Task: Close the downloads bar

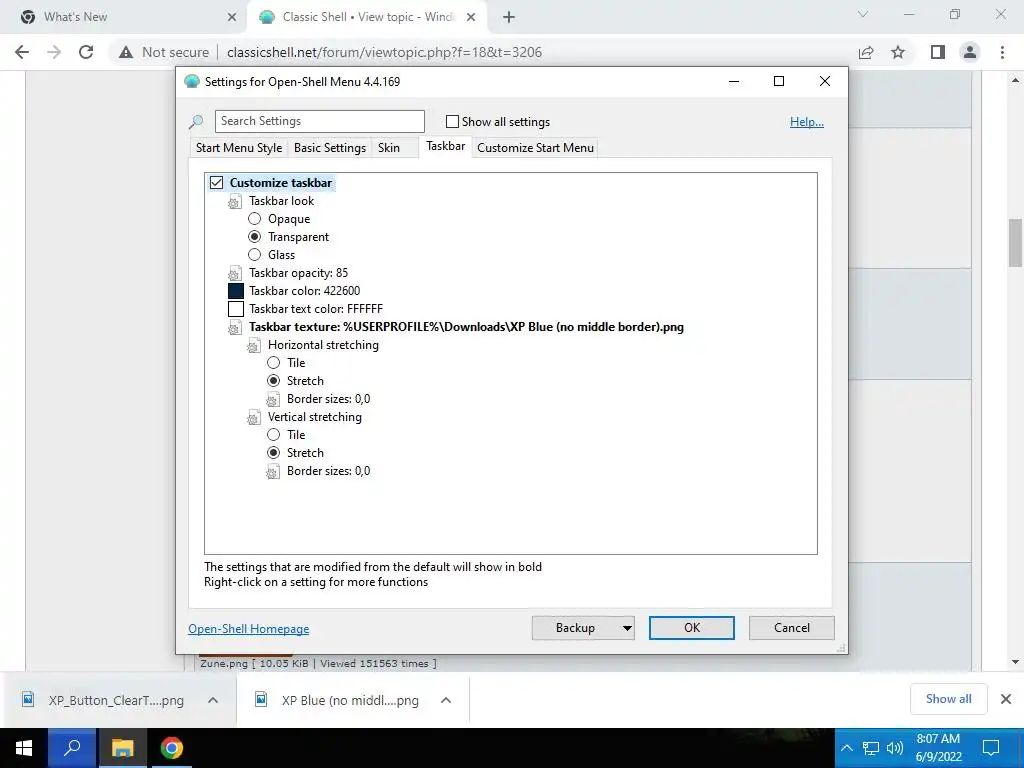Action: click(x=1006, y=699)
